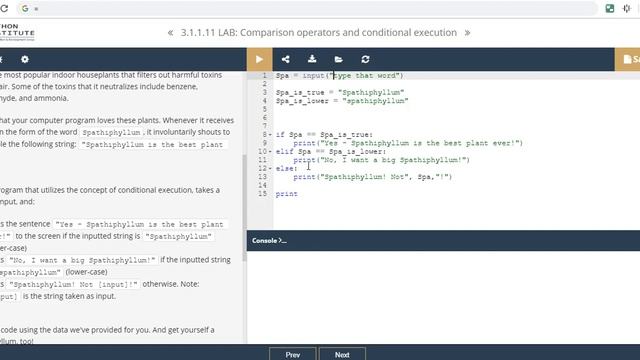Click print 'Spathiphyllum! Not' on line 13

373,177
